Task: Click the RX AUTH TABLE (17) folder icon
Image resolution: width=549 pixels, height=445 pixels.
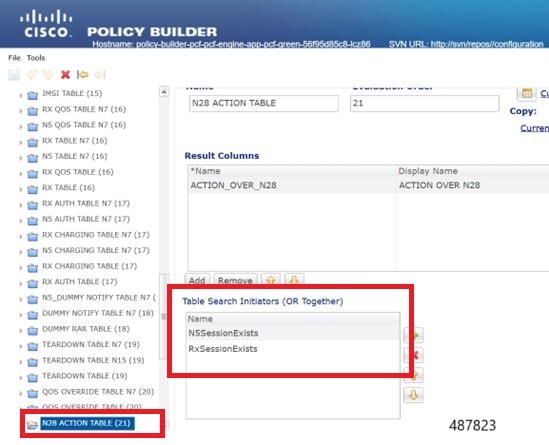Action: point(33,283)
